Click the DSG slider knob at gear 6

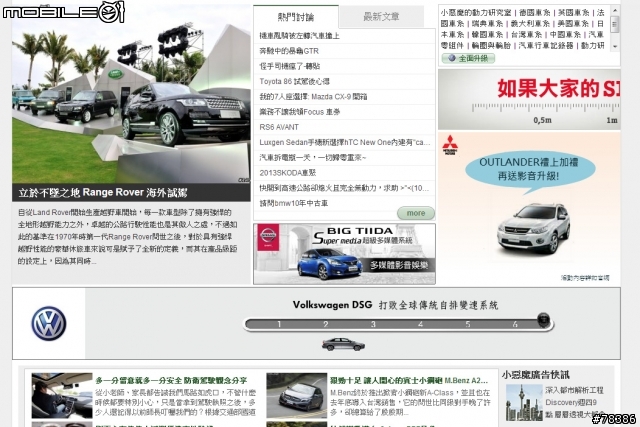click(x=543, y=320)
